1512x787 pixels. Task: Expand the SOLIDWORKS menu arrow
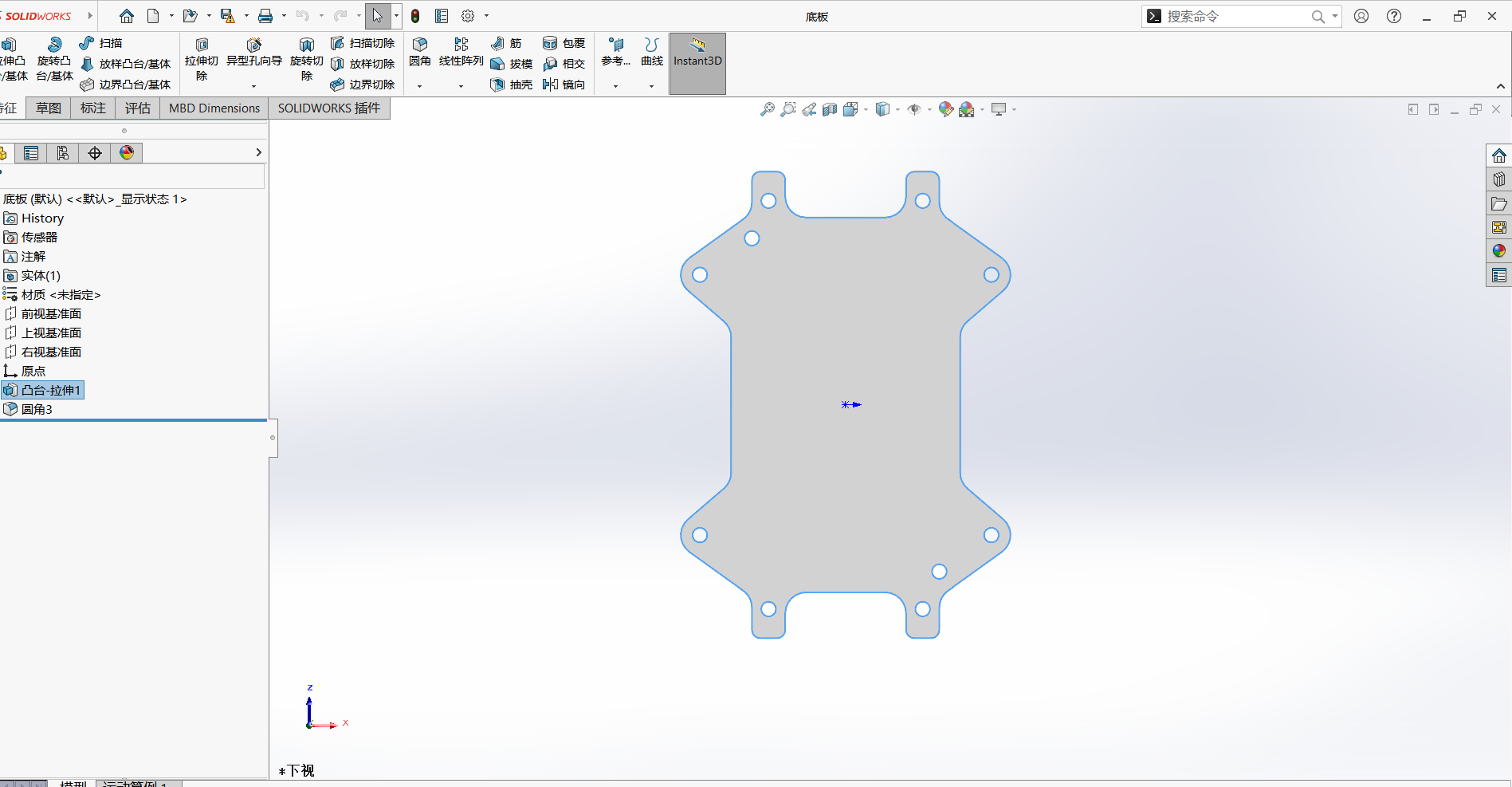coord(90,16)
